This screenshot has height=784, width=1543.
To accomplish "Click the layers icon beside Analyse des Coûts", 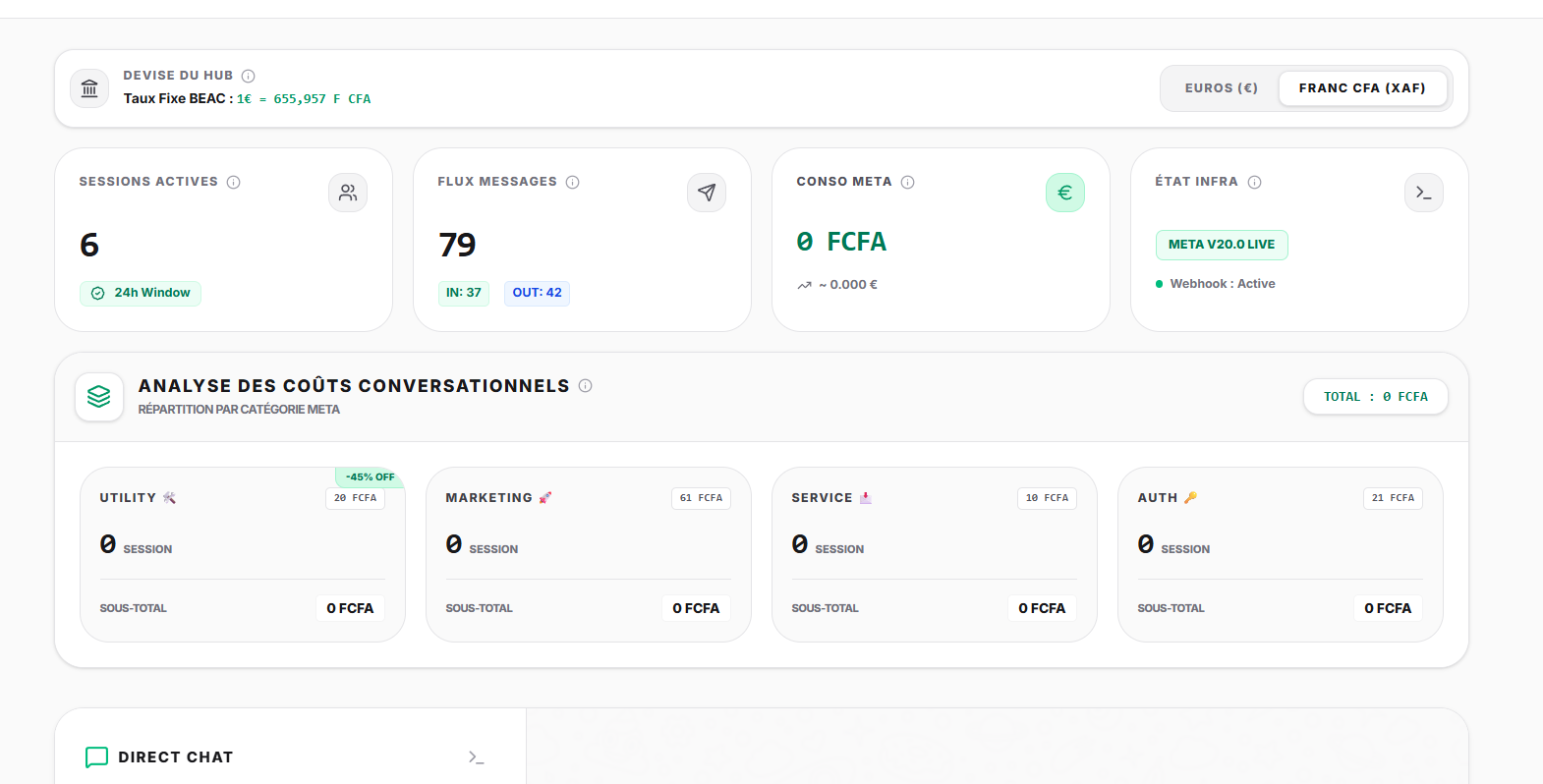I will point(99,397).
